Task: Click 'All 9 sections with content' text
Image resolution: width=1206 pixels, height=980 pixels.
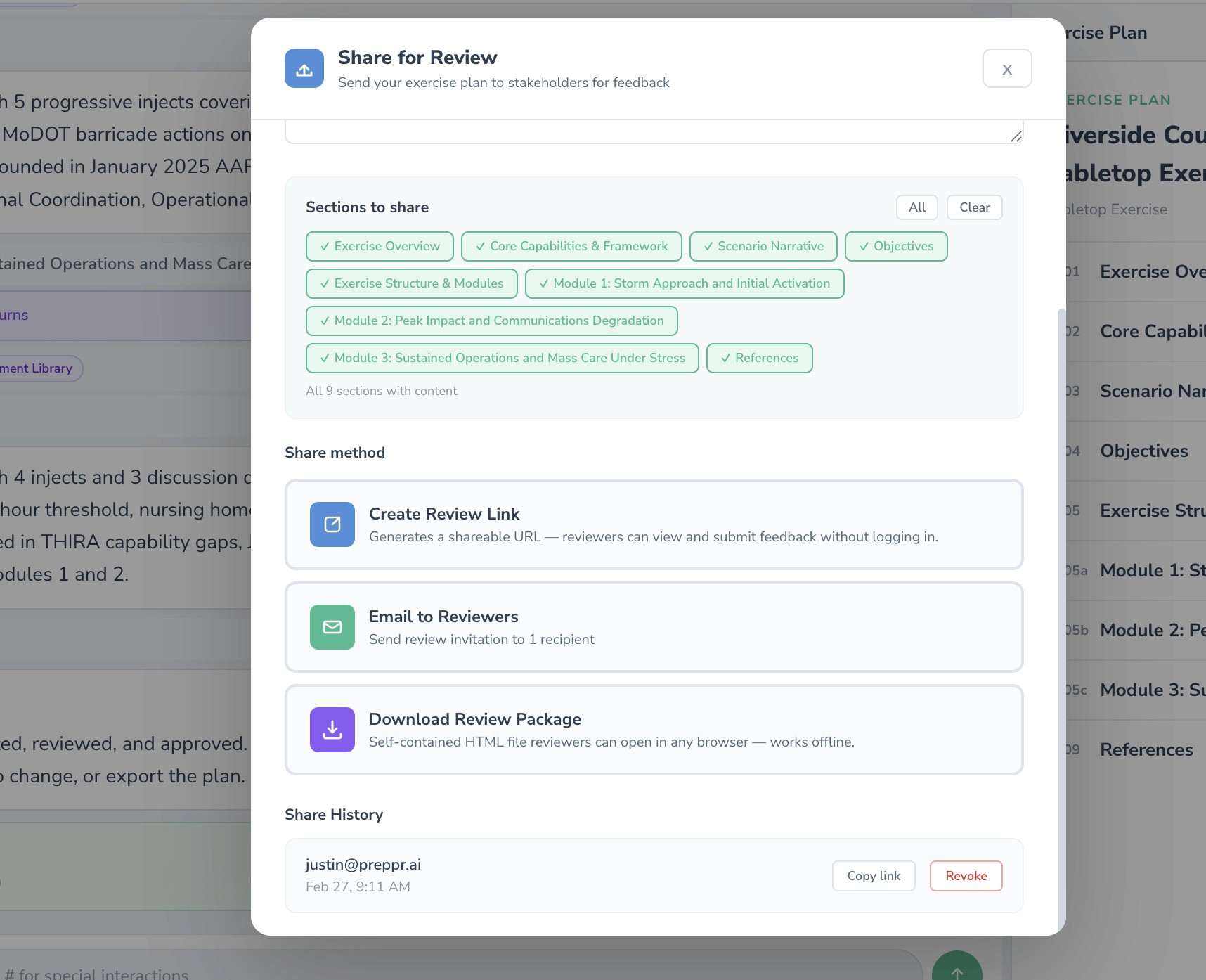Action: click(382, 391)
